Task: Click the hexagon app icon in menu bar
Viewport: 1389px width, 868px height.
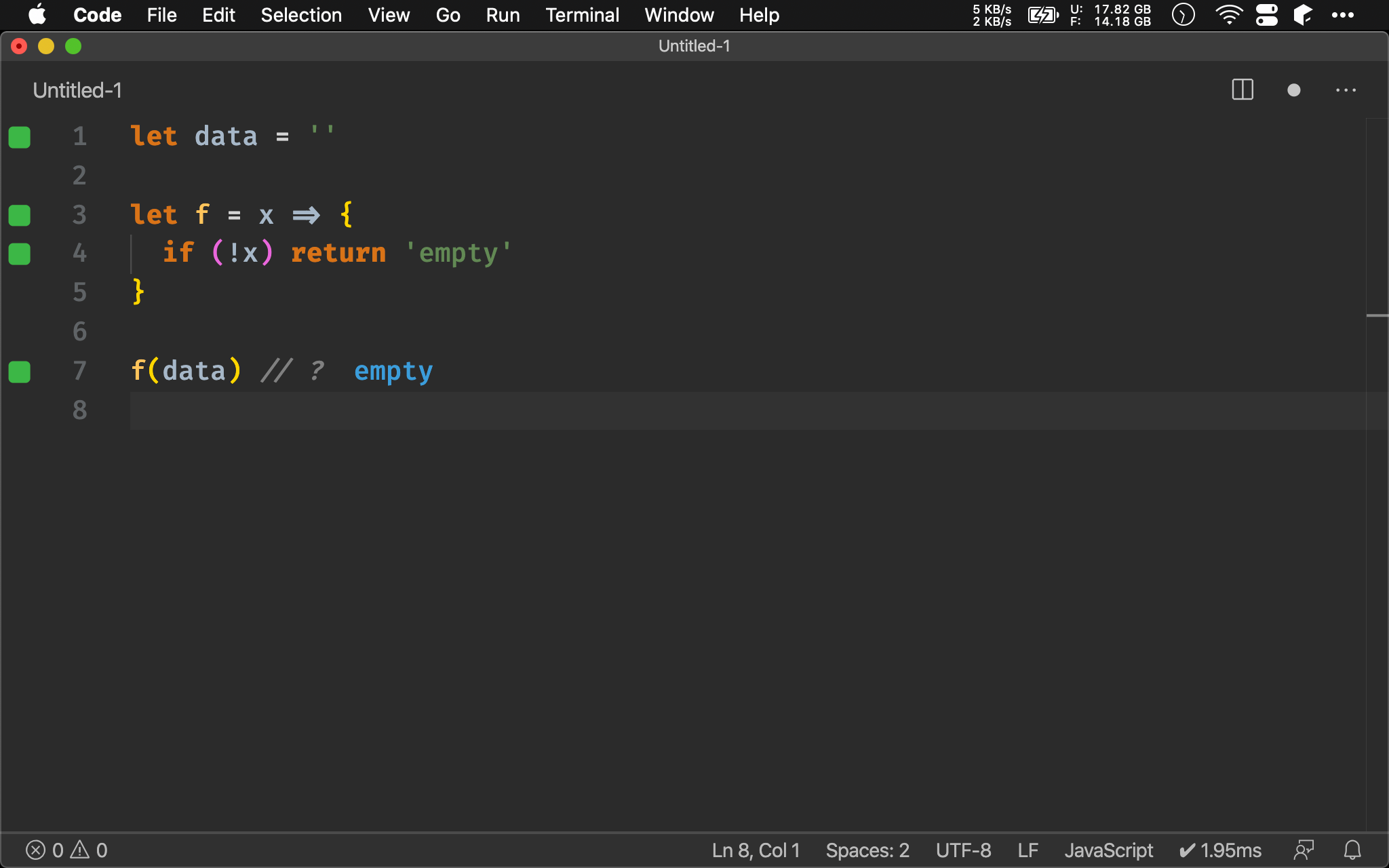Action: click(1302, 15)
